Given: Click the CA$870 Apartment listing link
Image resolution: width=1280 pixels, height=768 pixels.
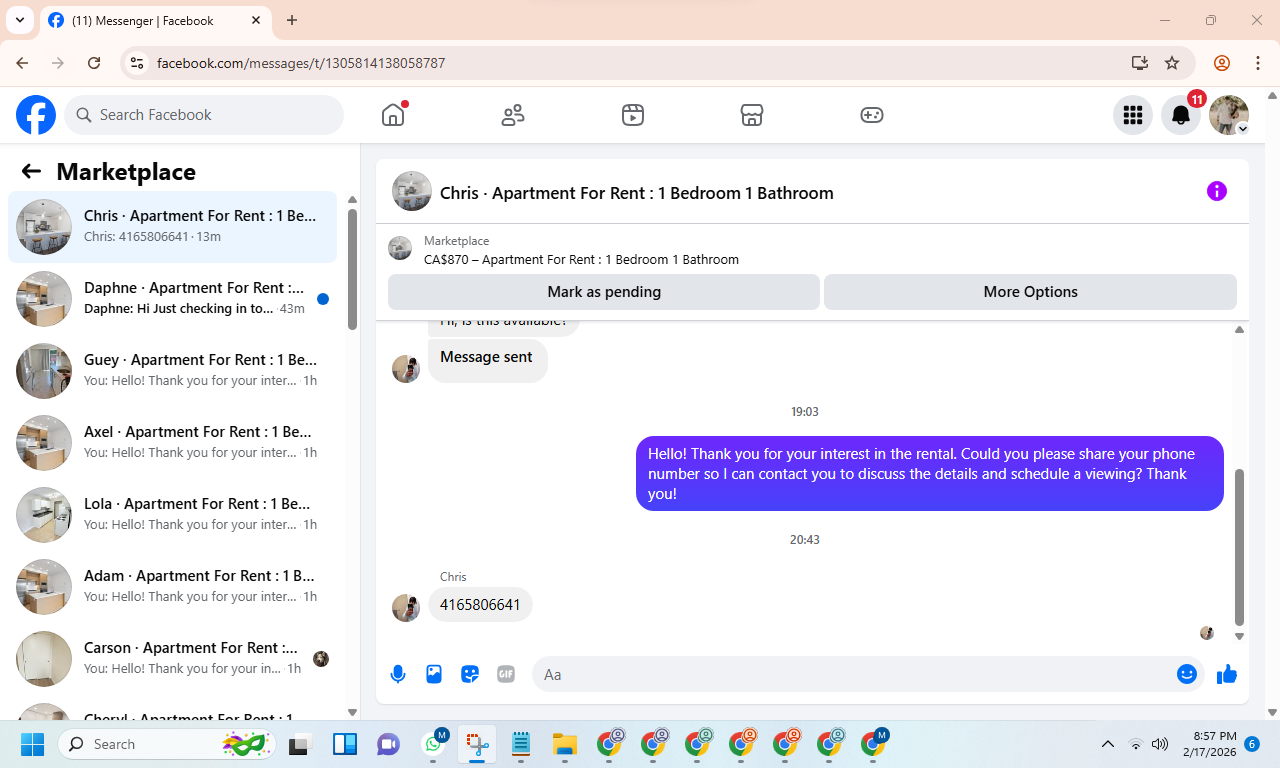Looking at the screenshot, I should [x=581, y=260].
